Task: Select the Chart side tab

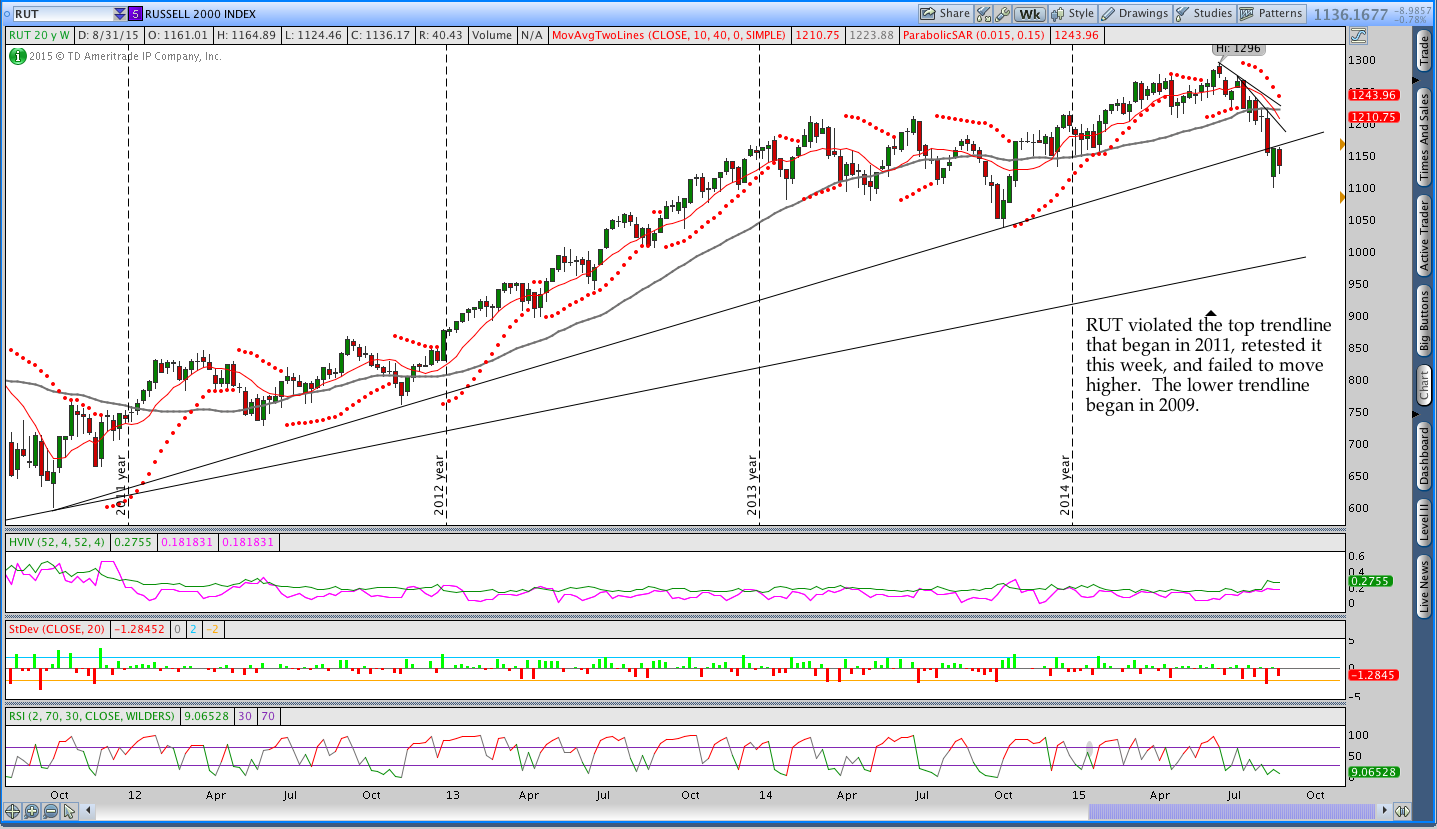Action: 1424,386
